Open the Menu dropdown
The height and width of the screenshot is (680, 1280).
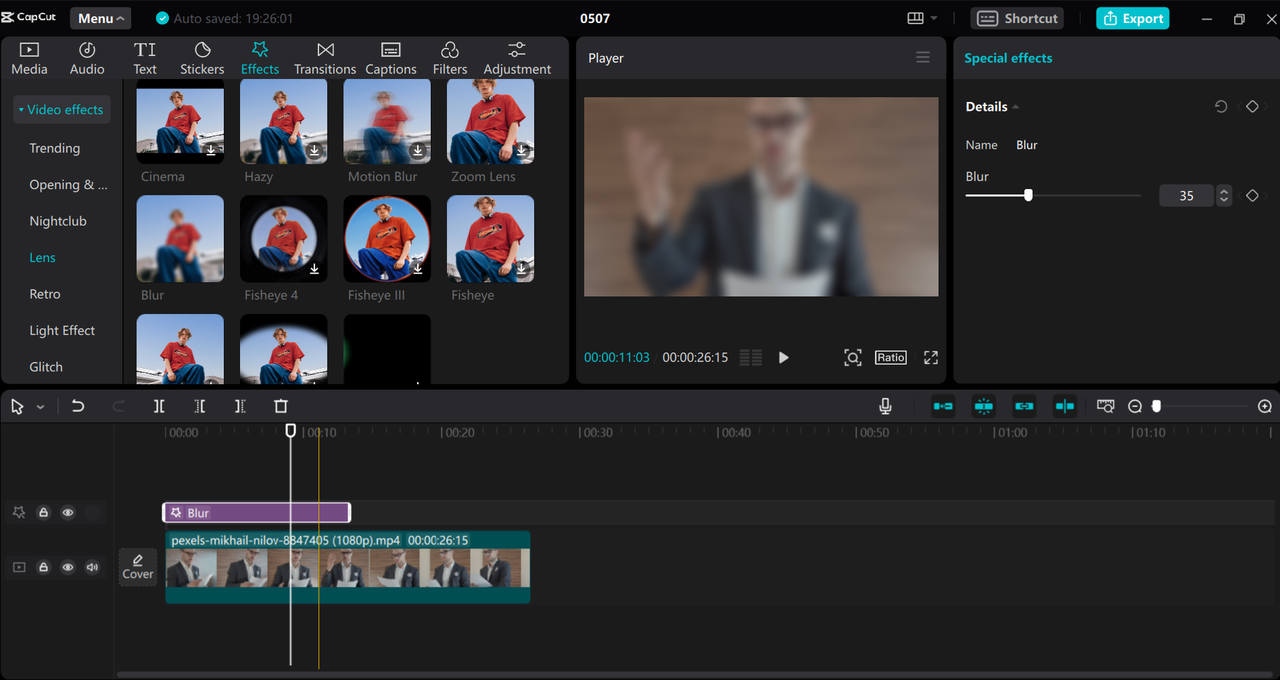[101, 18]
